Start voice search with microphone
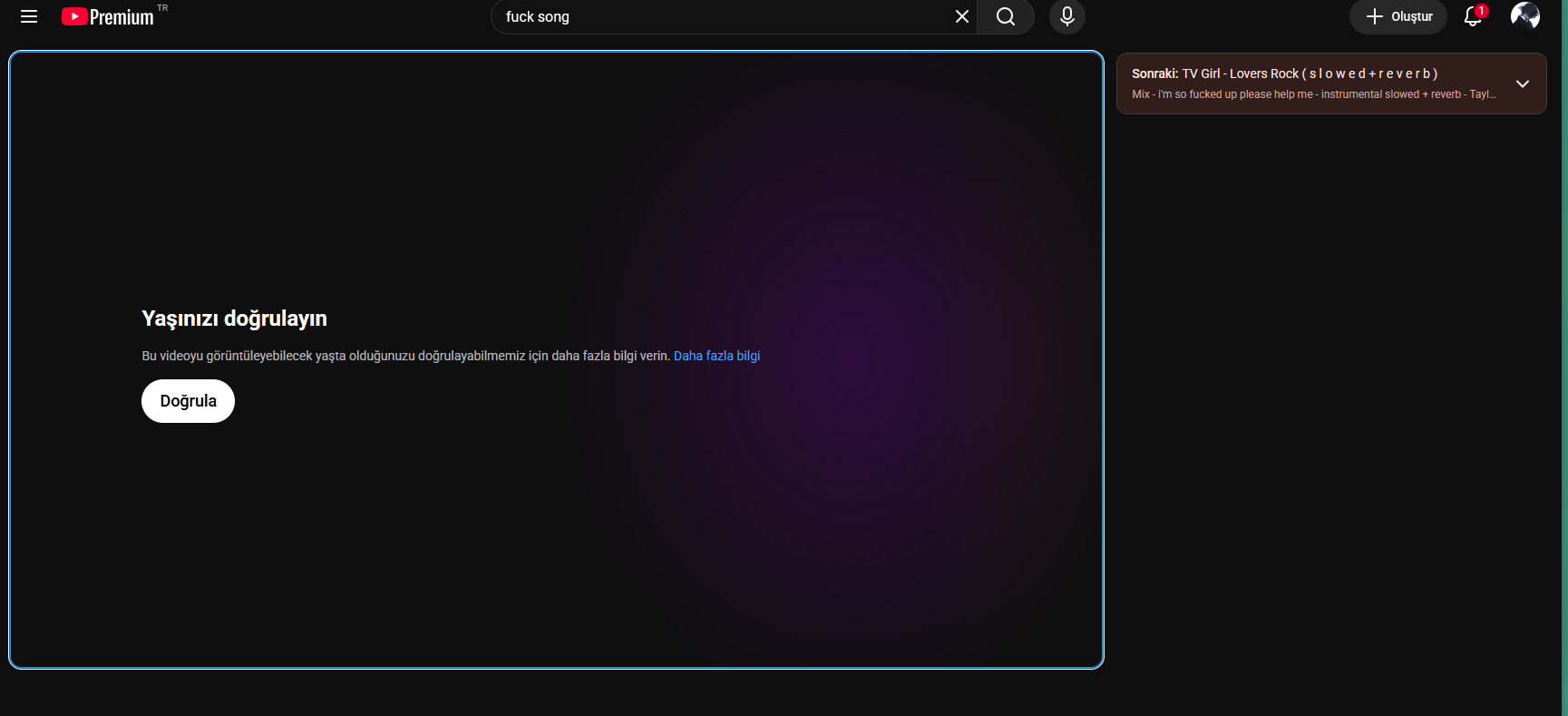This screenshot has height=716, width=1568. point(1066,16)
